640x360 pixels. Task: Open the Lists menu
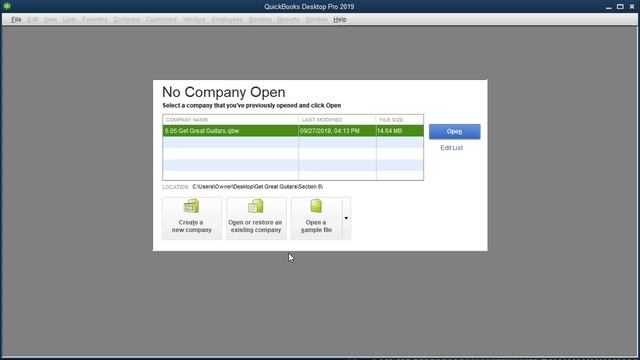(69, 19)
